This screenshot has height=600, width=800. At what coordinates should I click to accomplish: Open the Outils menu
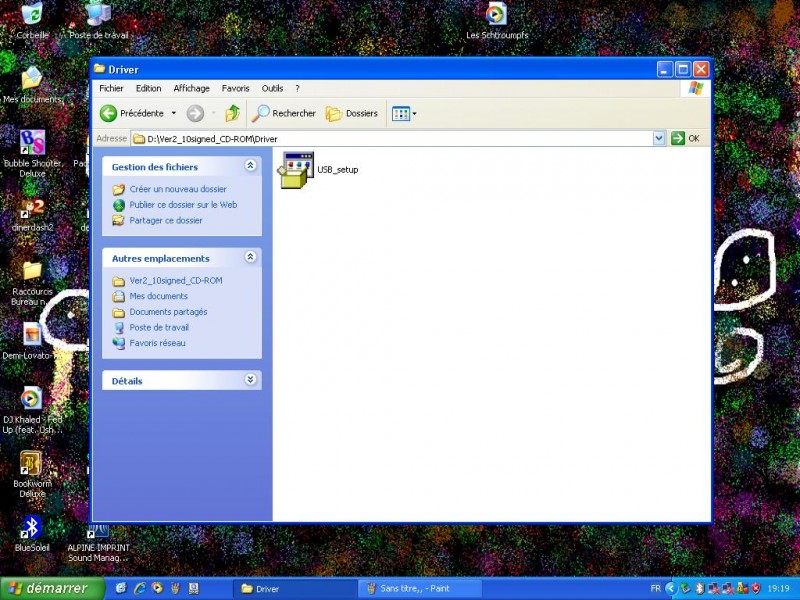click(272, 88)
